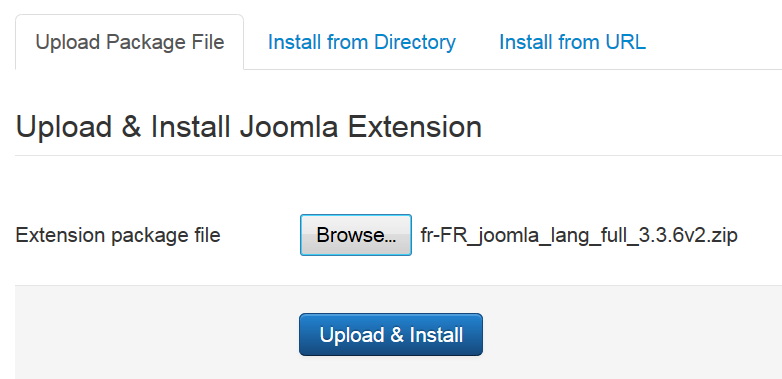Screen dimensions: 782x379
Task: Go to URL-based extension install
Action: 572,42
